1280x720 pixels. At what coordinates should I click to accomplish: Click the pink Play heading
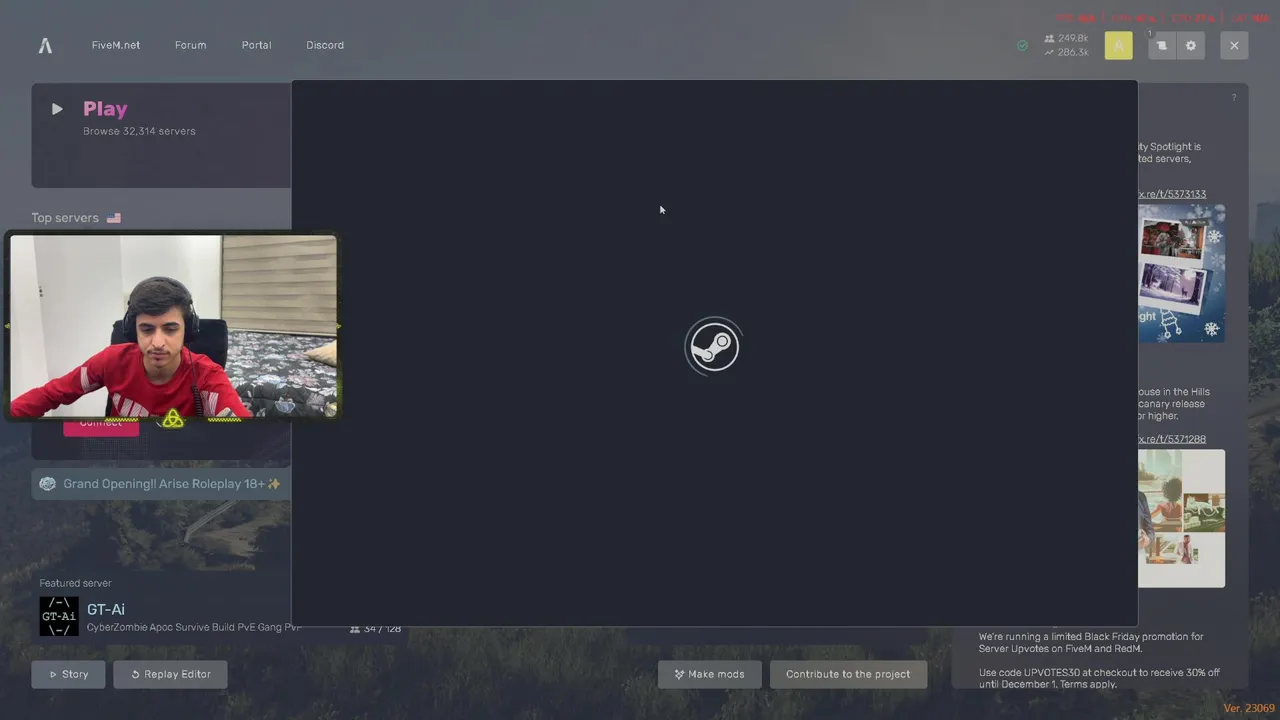(x=105, y=109)
